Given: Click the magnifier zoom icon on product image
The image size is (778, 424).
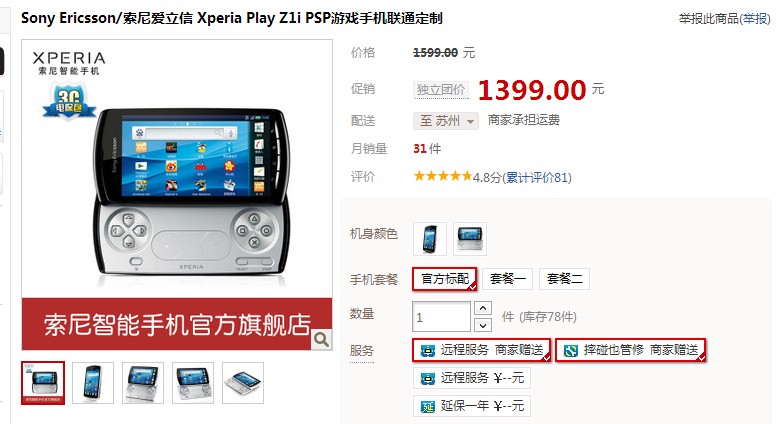Looking at the screenshot, I should tap(322, 340).
